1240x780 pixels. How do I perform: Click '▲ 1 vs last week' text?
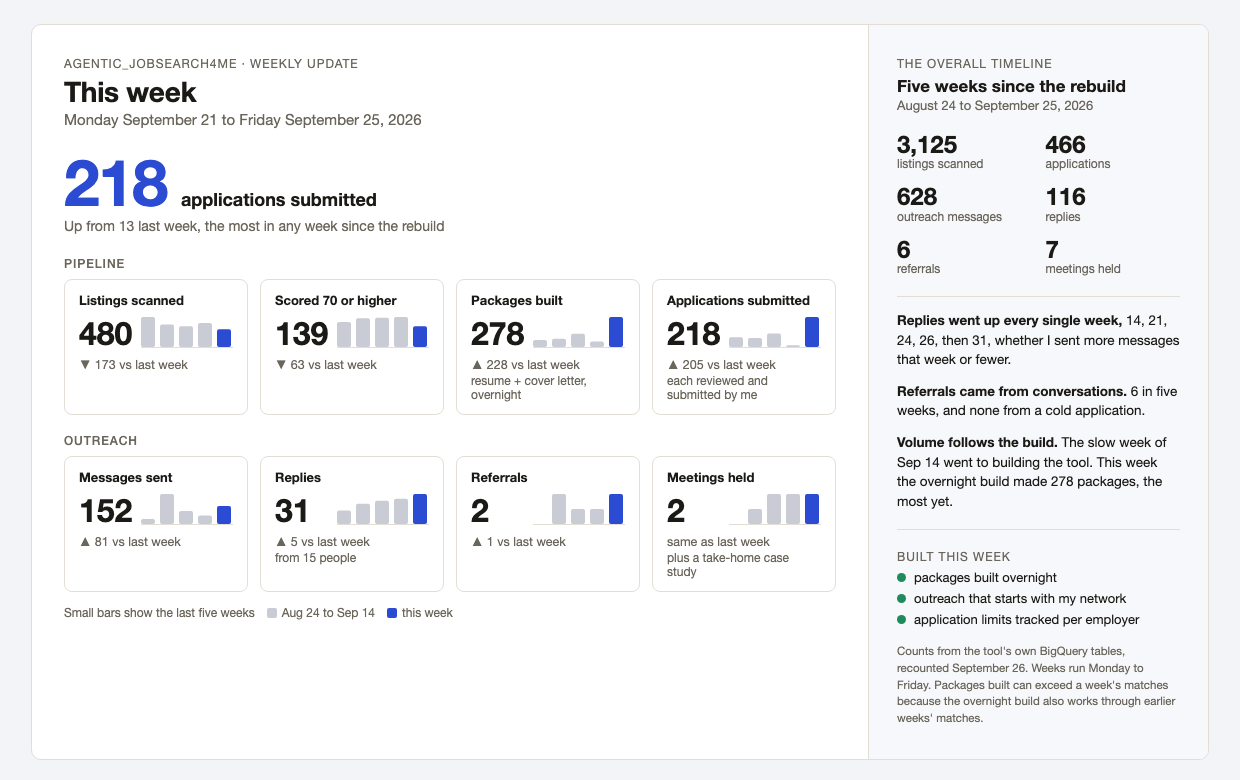coord(518,542)
